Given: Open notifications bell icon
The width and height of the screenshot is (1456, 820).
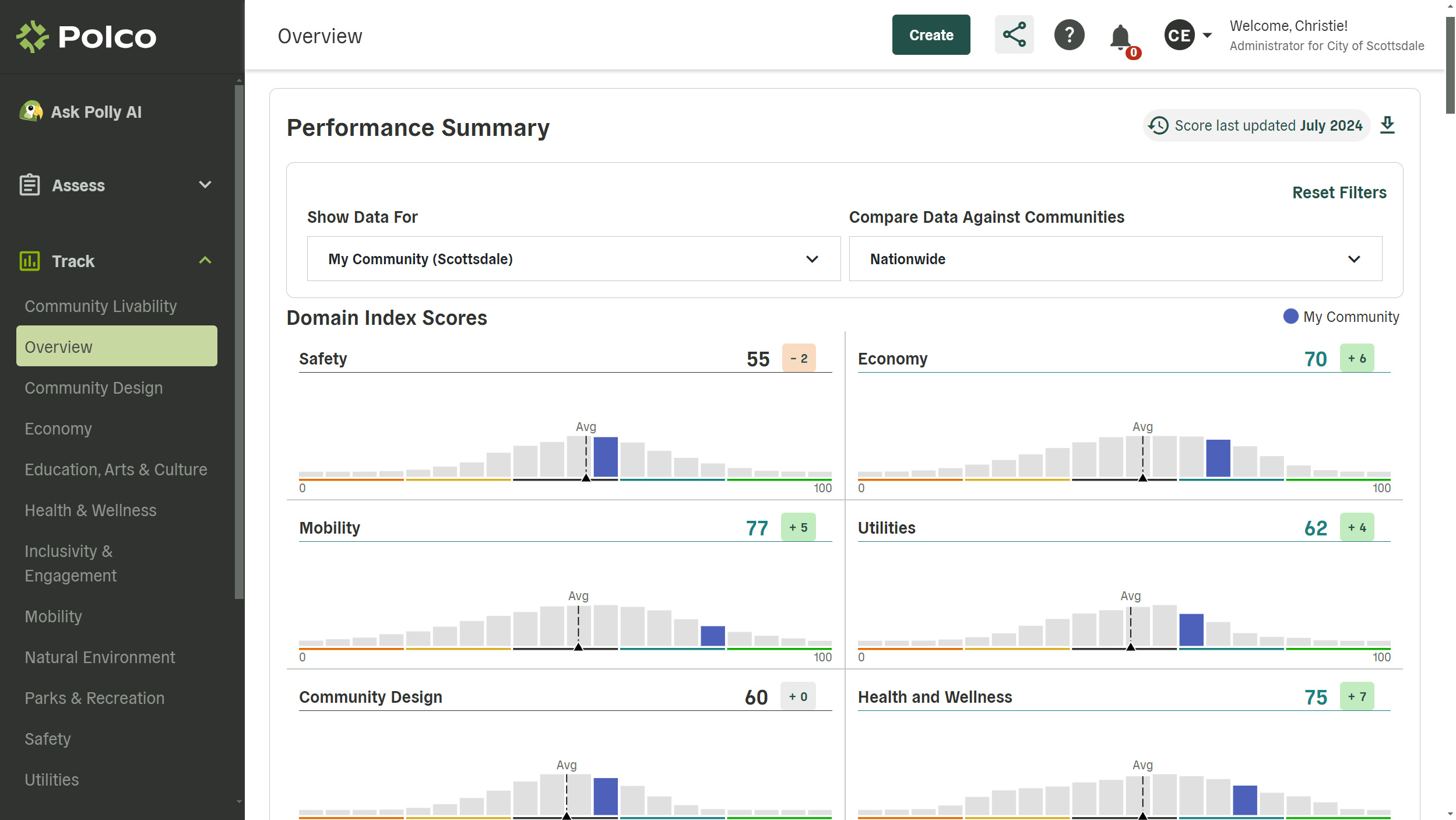Looking at the screenshot, I should (x=1120, y=37).
